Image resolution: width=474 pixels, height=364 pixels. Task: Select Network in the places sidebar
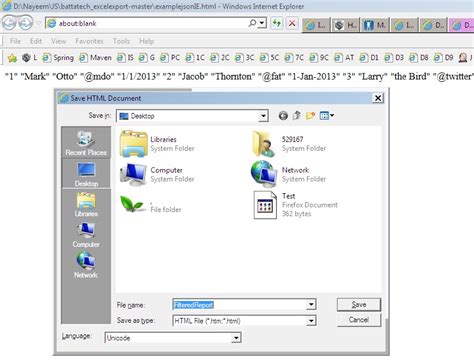click(86, 265)
